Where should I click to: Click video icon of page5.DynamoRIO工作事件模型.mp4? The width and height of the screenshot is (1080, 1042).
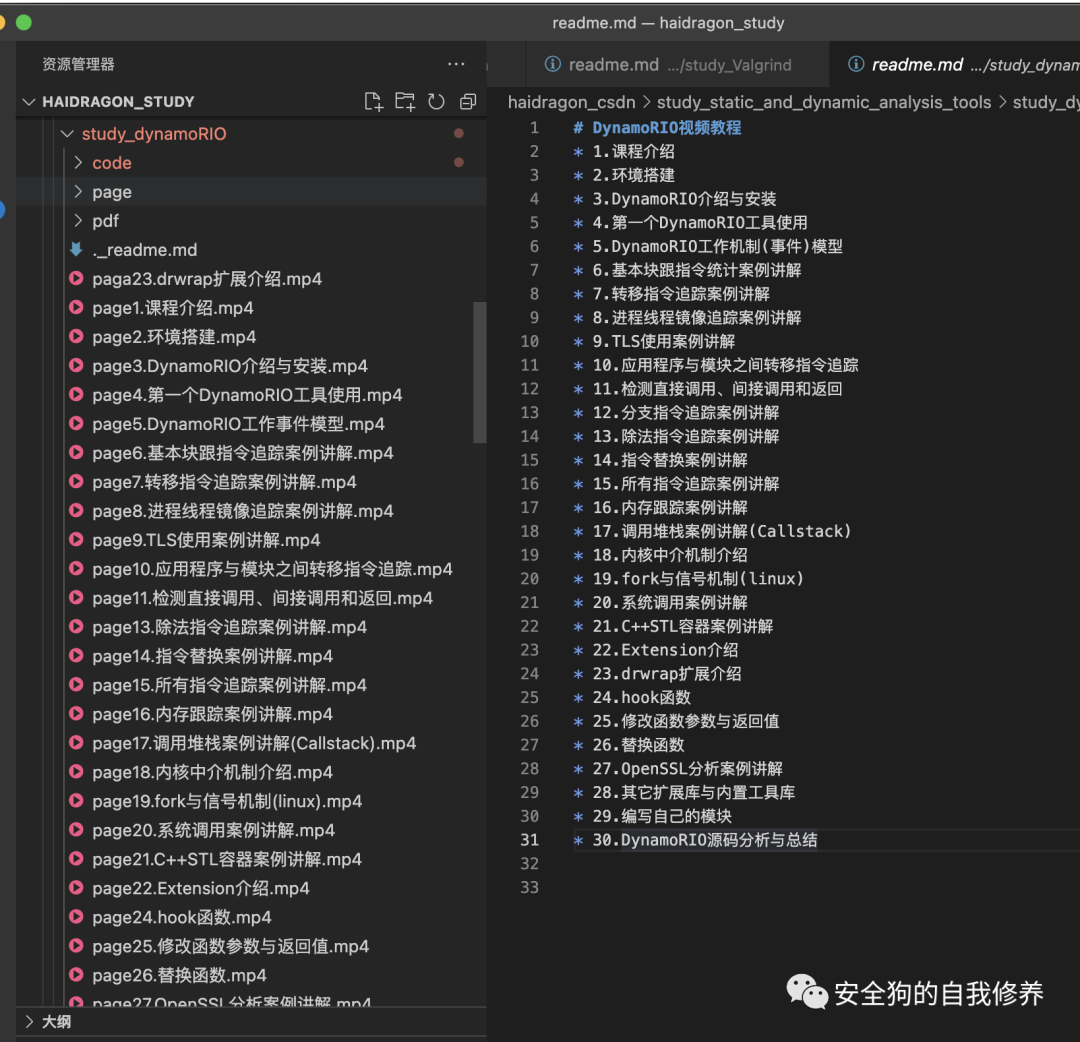click(76, 424)
